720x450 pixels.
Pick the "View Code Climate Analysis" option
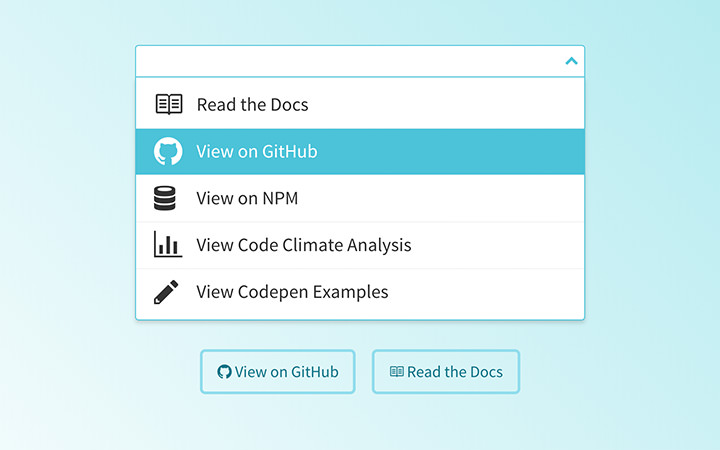(304, 245)
